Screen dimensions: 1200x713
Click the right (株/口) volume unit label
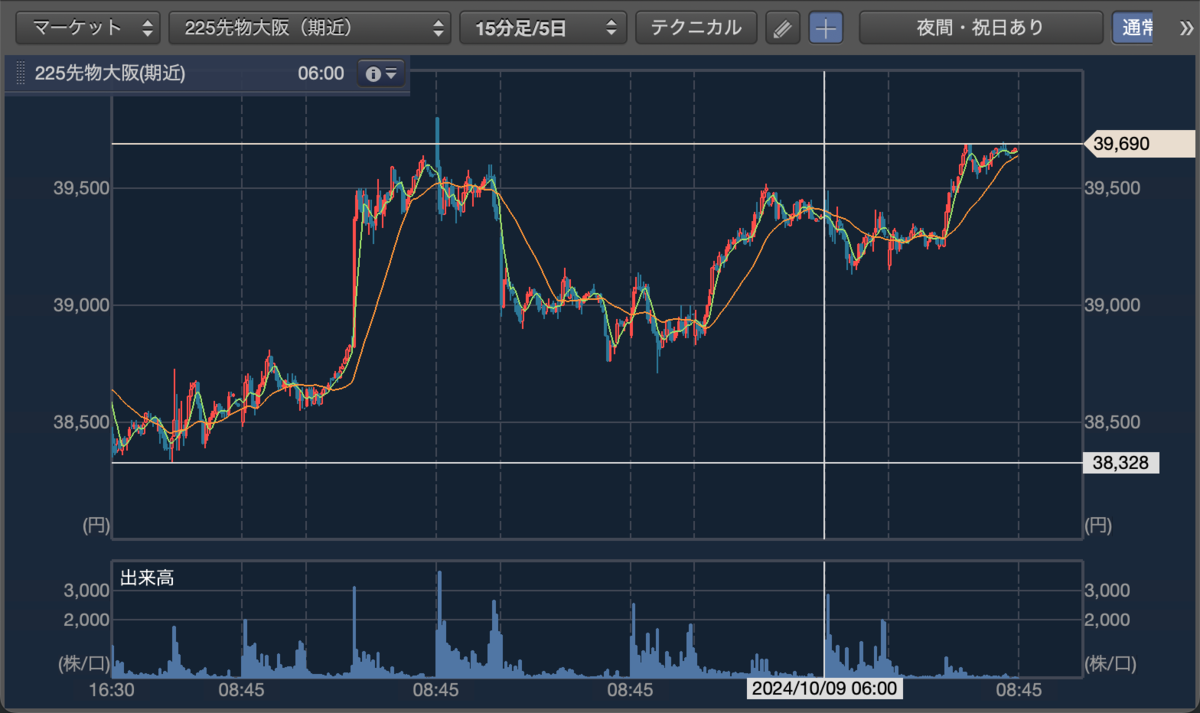[x=1111, y=662]
